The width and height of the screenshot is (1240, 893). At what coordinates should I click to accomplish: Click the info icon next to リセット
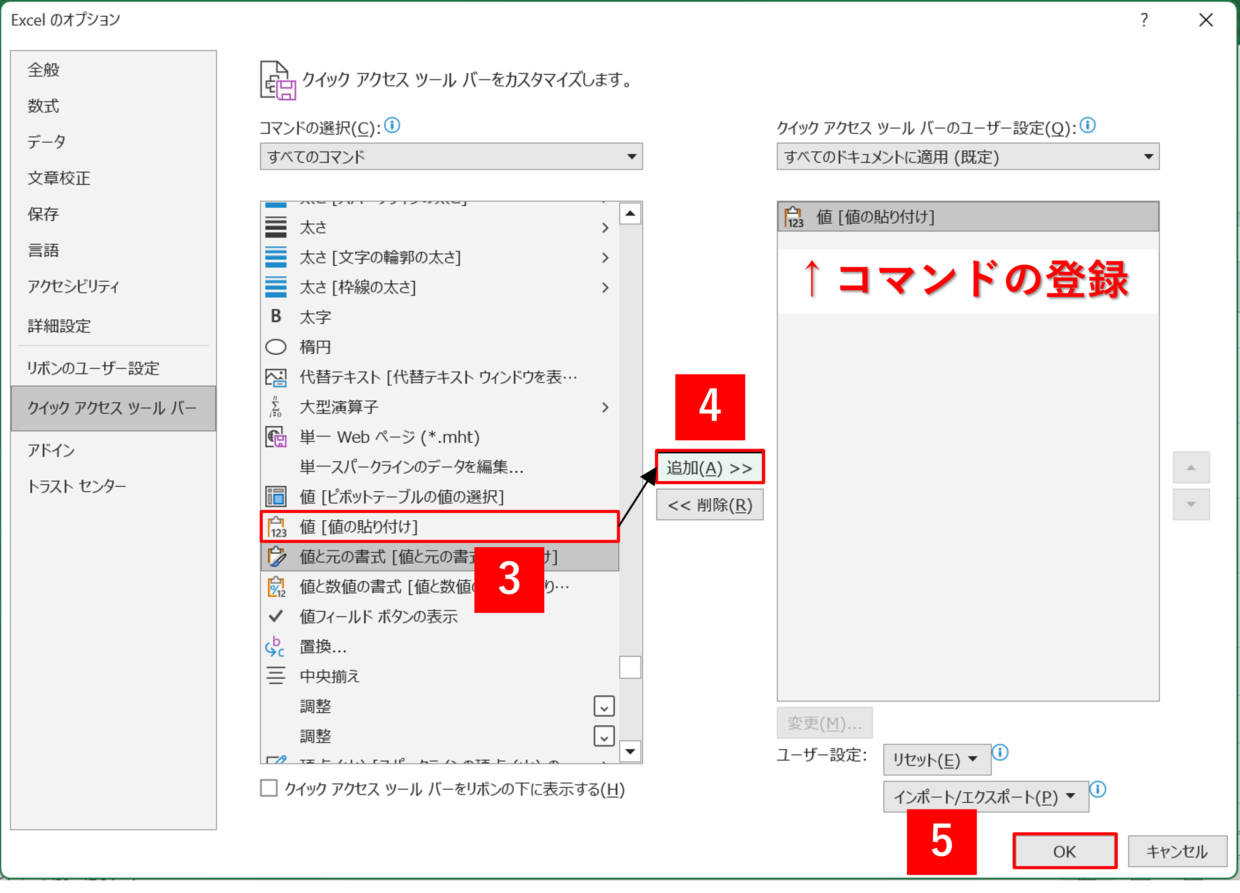tap(1000, 753)
